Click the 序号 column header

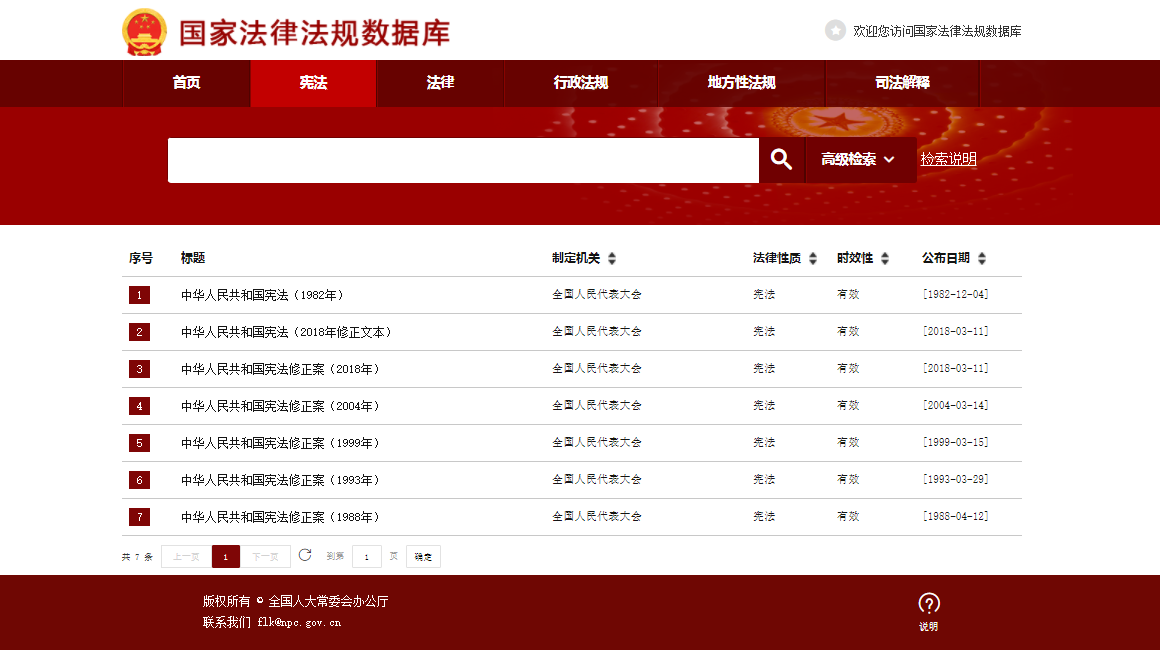tap(141, 258)
